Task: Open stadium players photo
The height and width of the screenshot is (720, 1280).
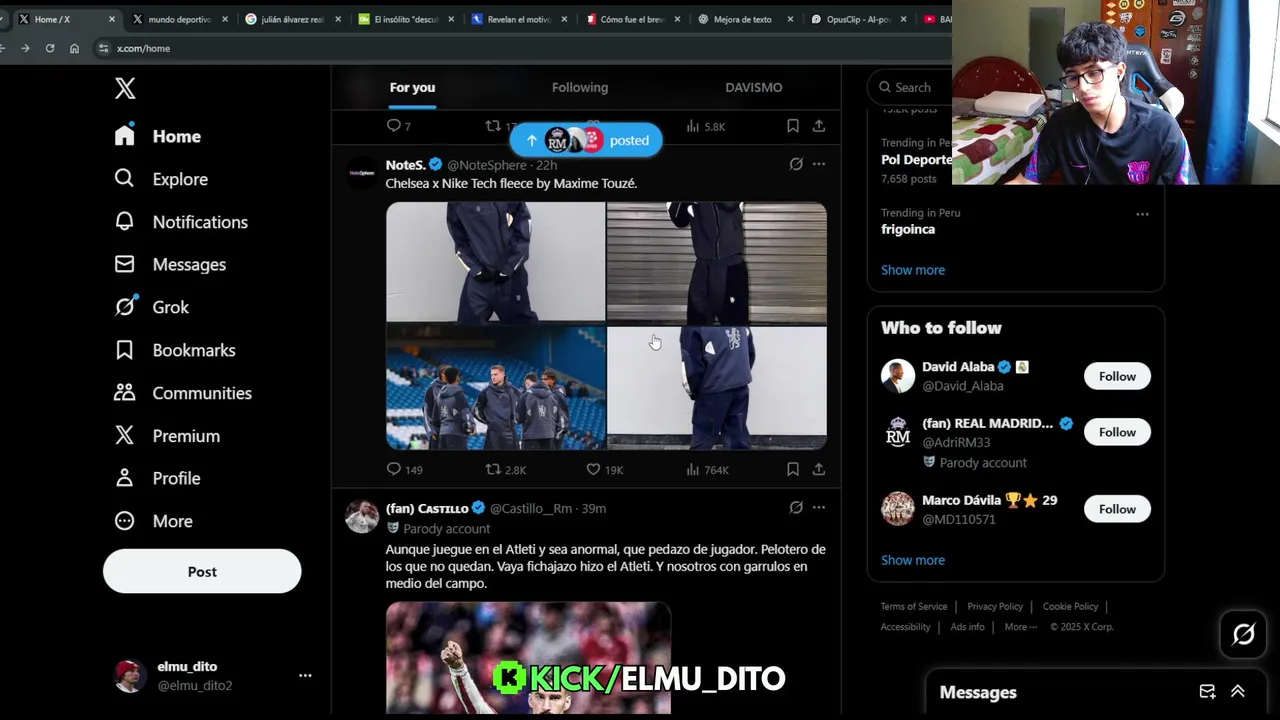Action: [x=496, y=387]
